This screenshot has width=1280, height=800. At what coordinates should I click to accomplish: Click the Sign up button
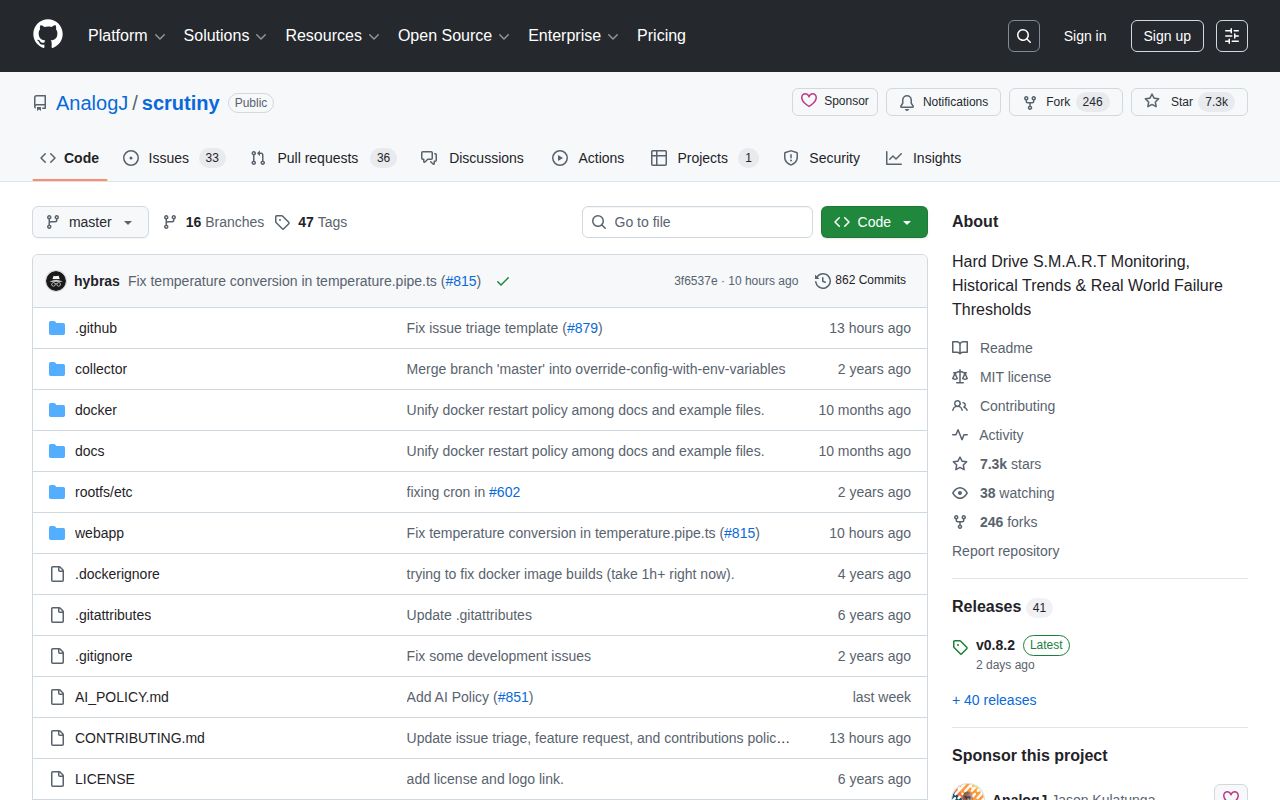(x=1167, y=36)
